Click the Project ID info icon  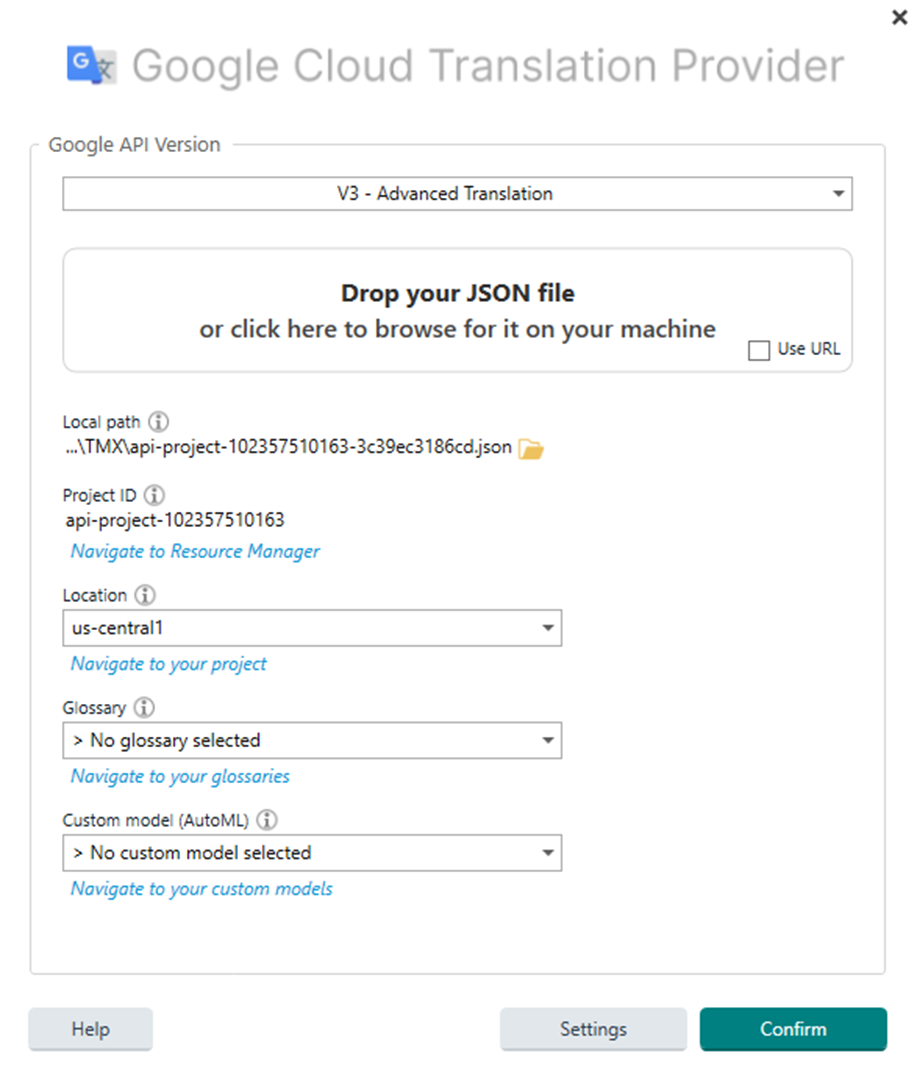point(155,494)
